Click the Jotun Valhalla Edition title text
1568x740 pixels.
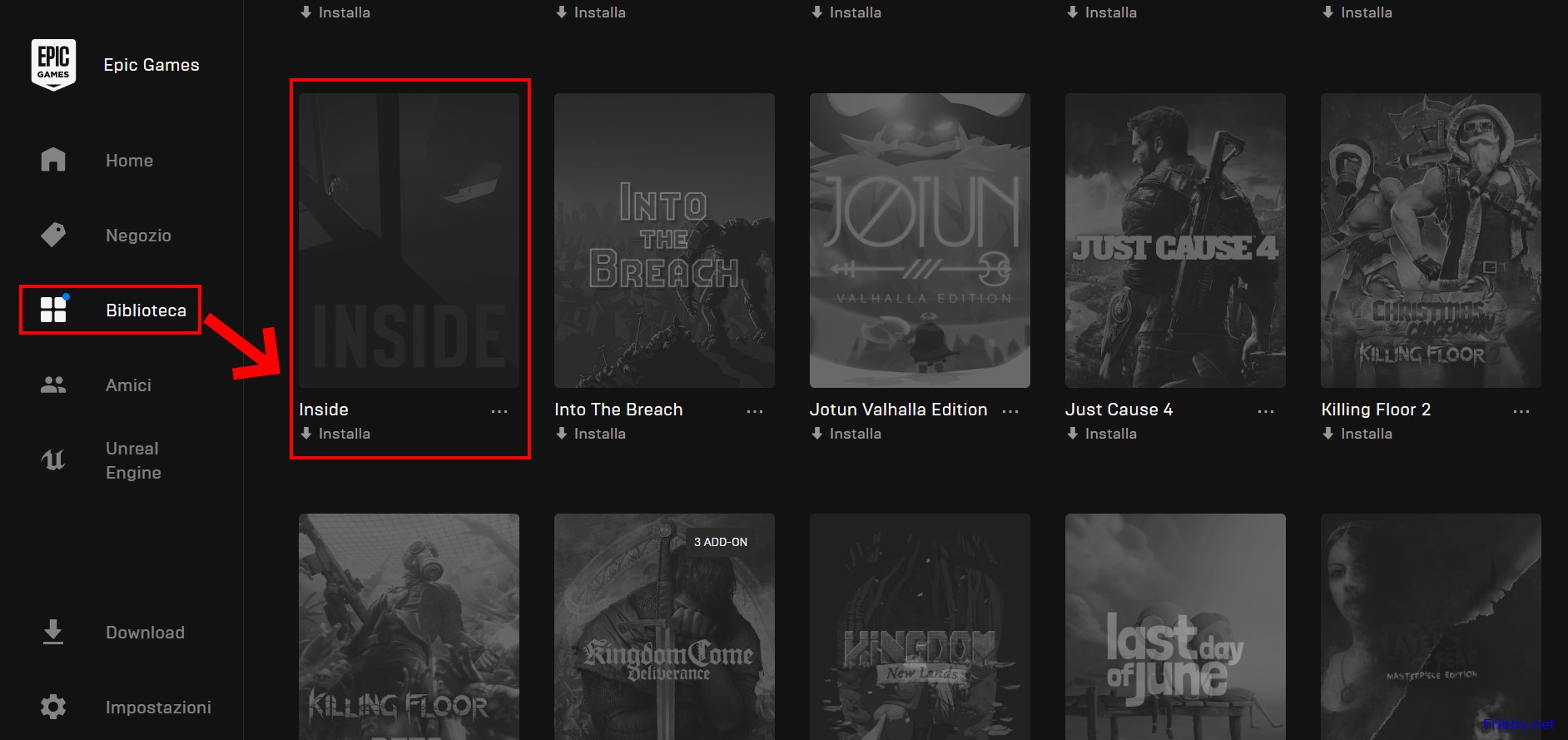coord(899,410)
